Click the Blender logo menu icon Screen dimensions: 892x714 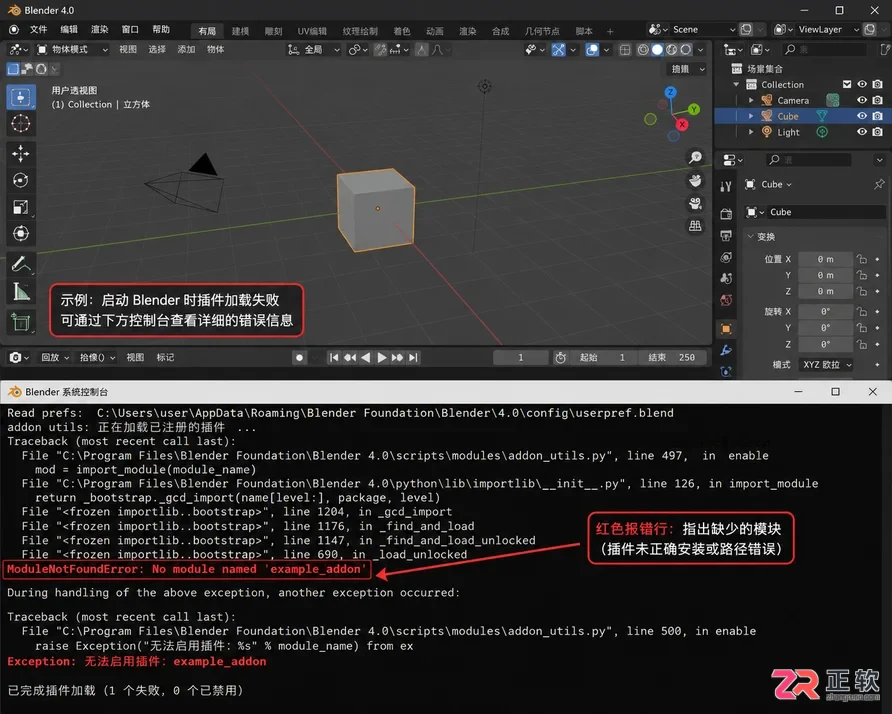coord(14,30)
